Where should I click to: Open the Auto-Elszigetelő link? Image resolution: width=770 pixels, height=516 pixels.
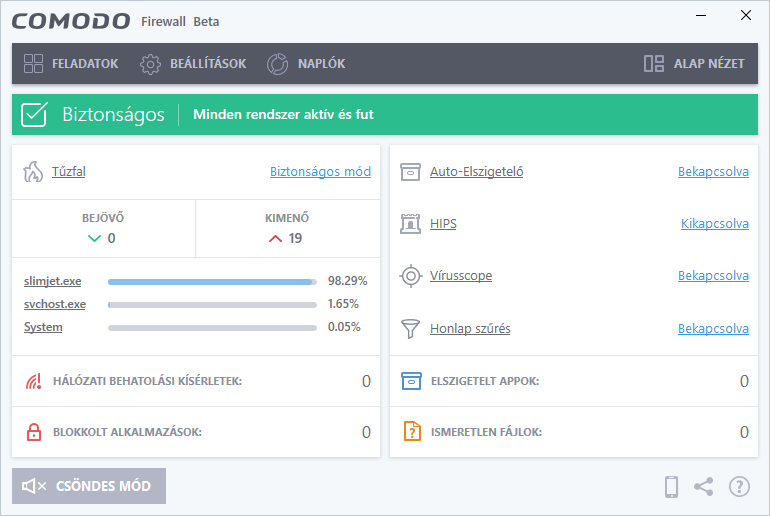click(476, 172)
